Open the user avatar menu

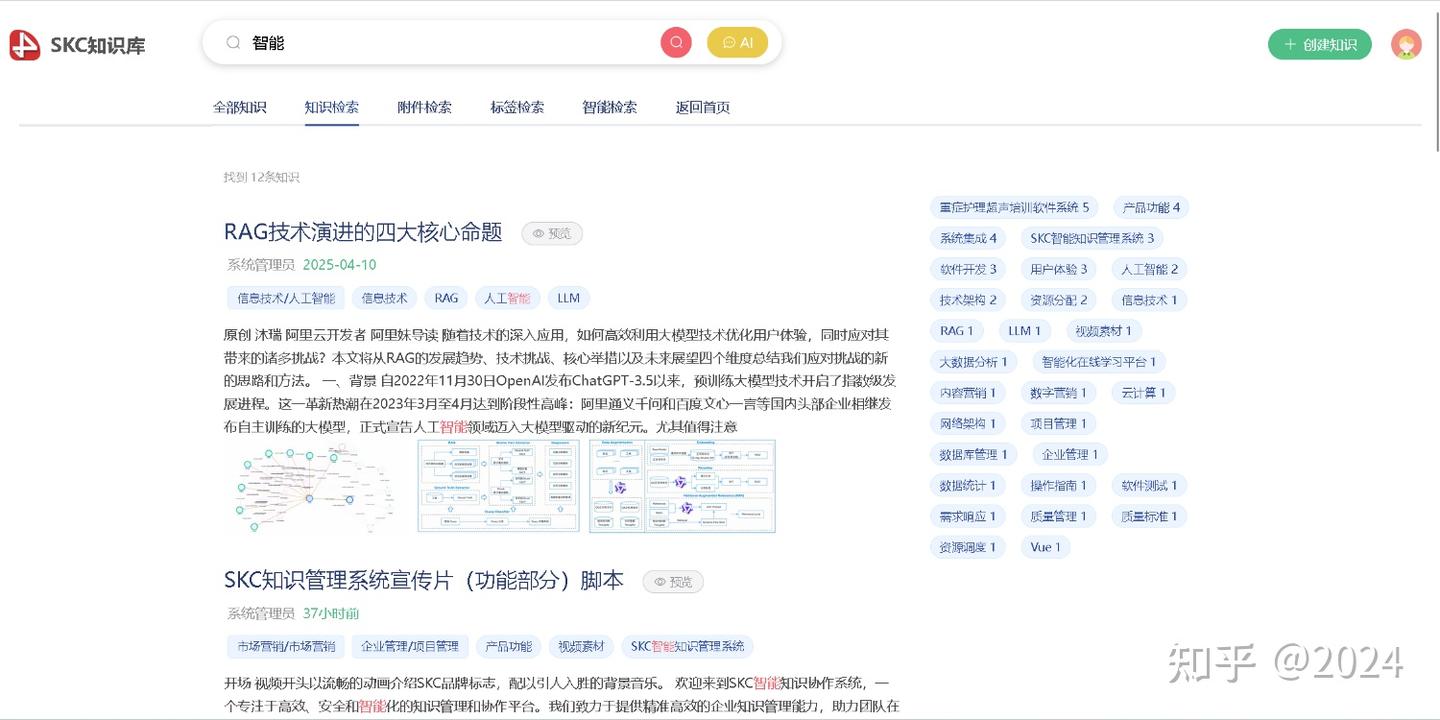[1406, 44]
